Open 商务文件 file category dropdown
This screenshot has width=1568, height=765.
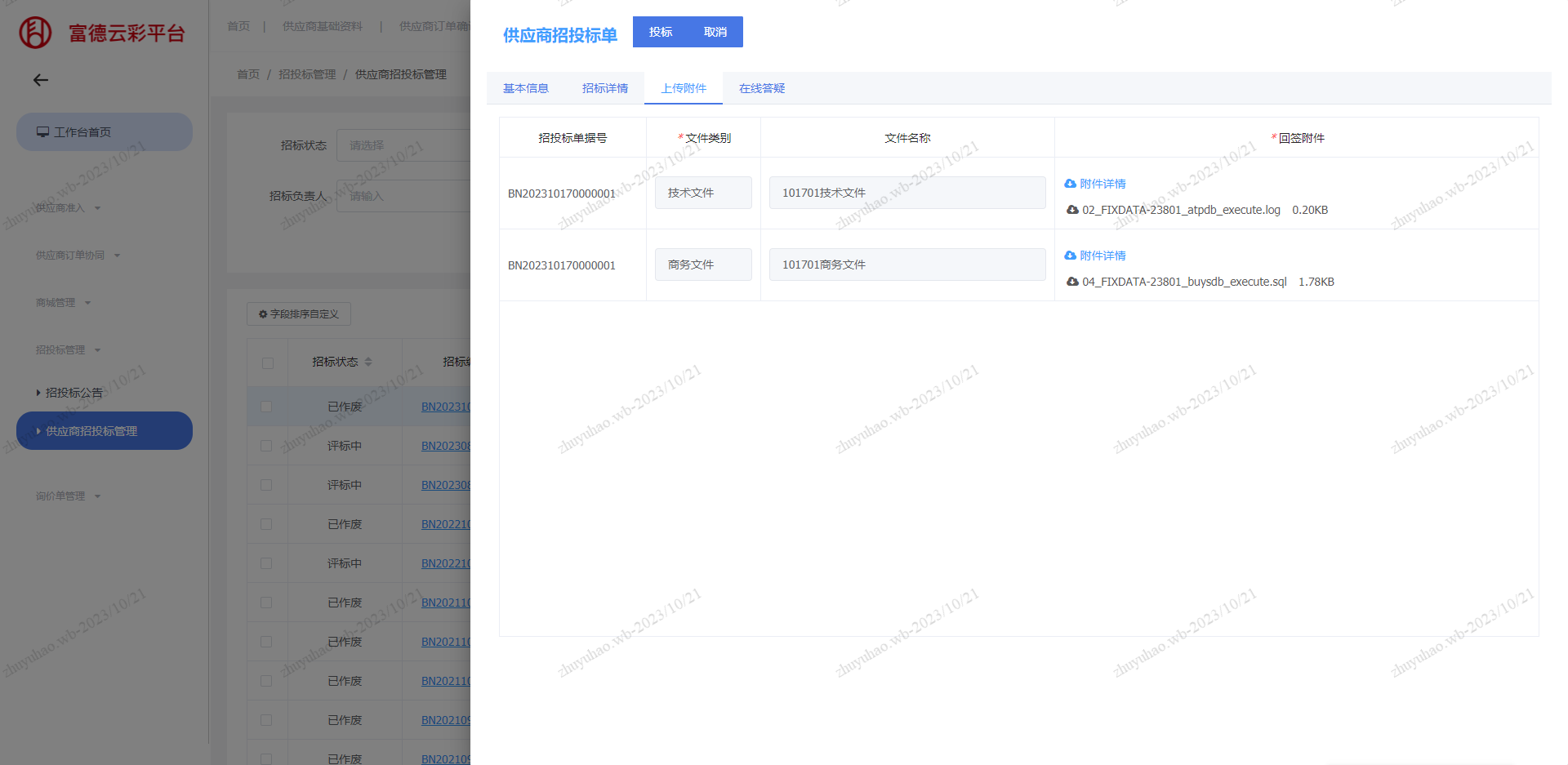703,265
